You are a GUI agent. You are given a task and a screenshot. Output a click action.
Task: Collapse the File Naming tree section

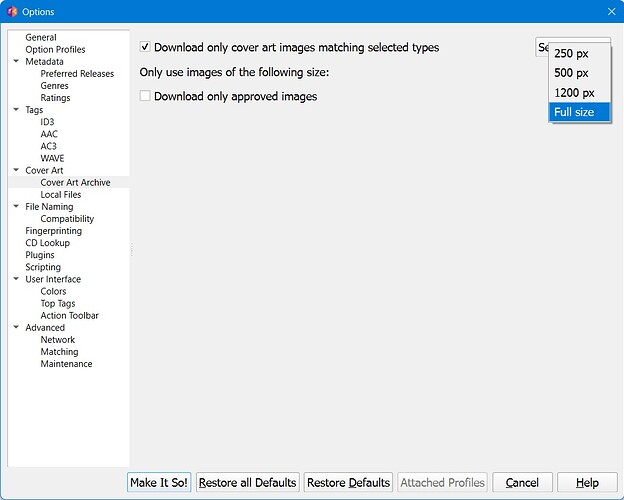coord(16,206)
